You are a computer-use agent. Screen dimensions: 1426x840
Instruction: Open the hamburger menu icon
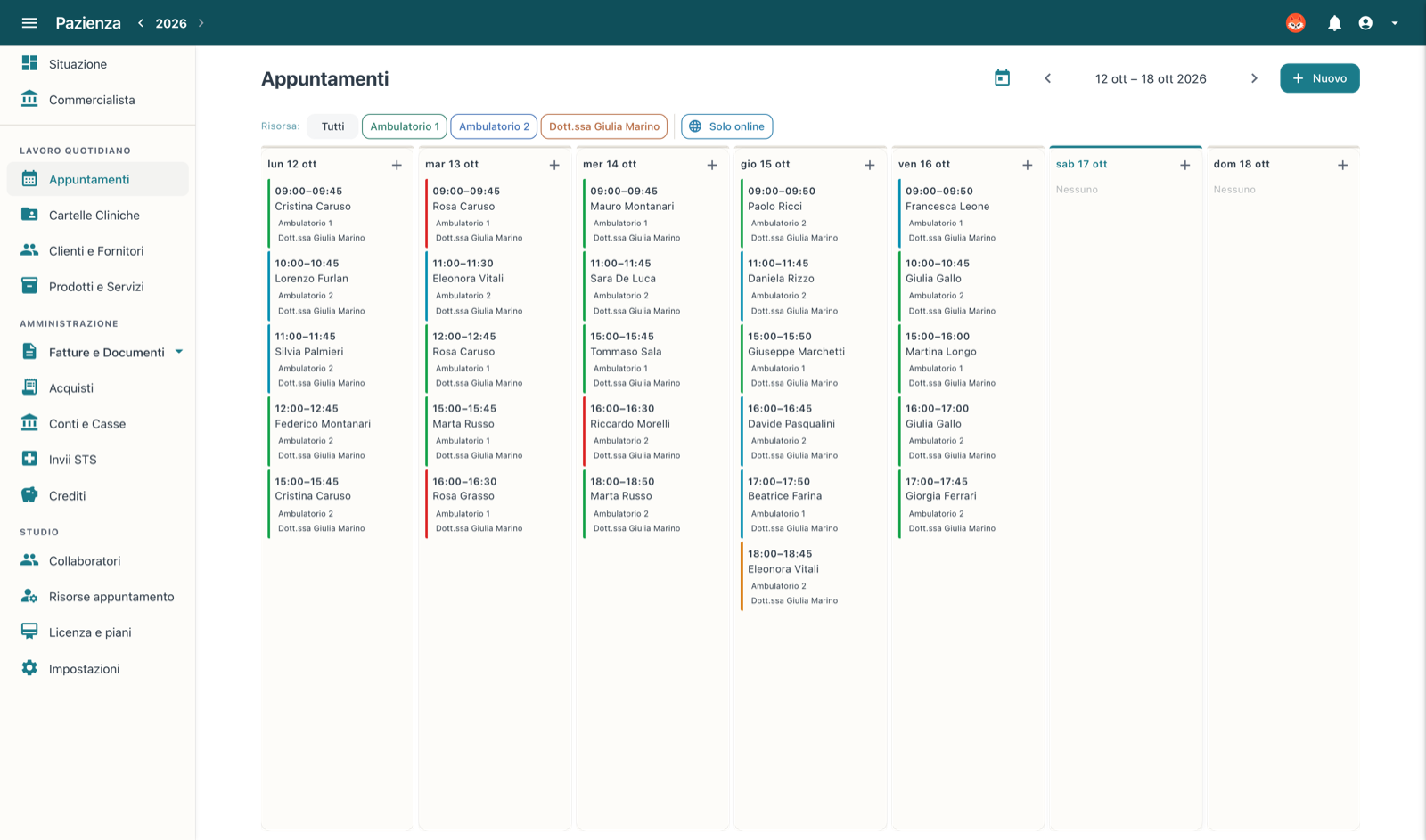coord(29,23)
